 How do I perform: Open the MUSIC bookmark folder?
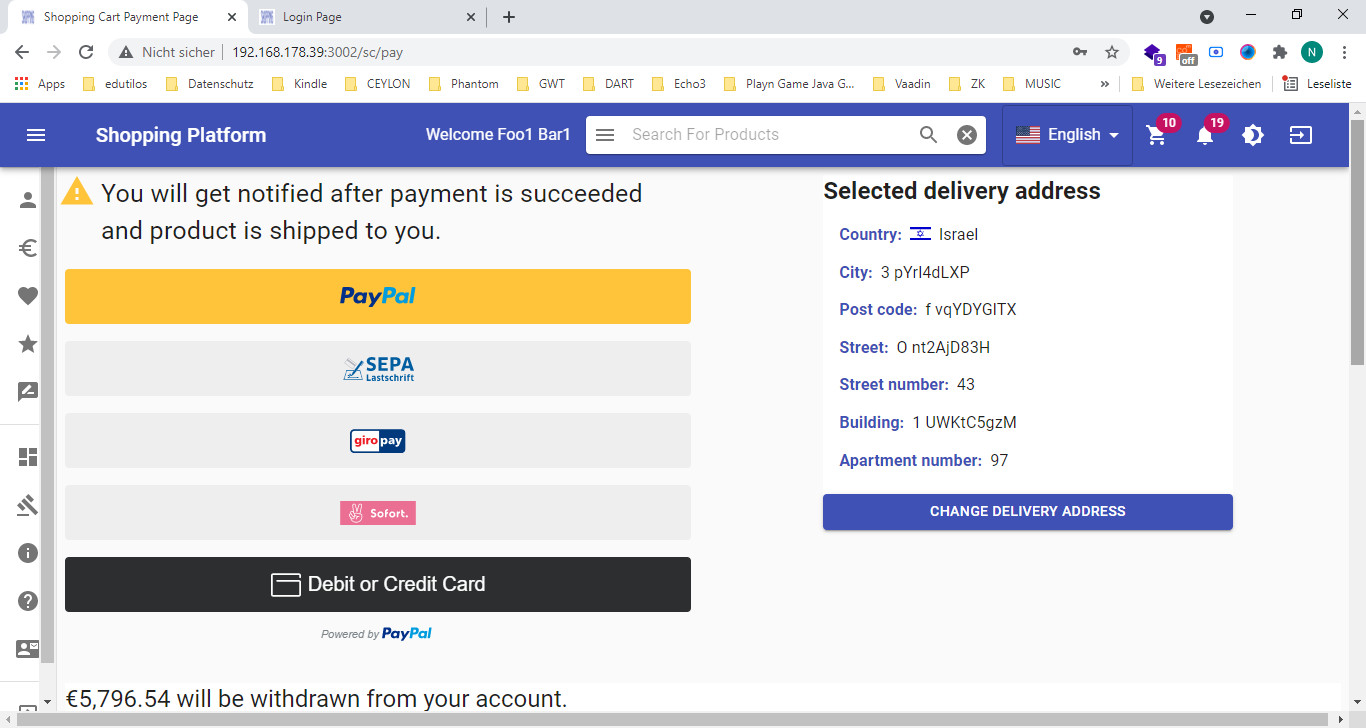click(1032, 84)
